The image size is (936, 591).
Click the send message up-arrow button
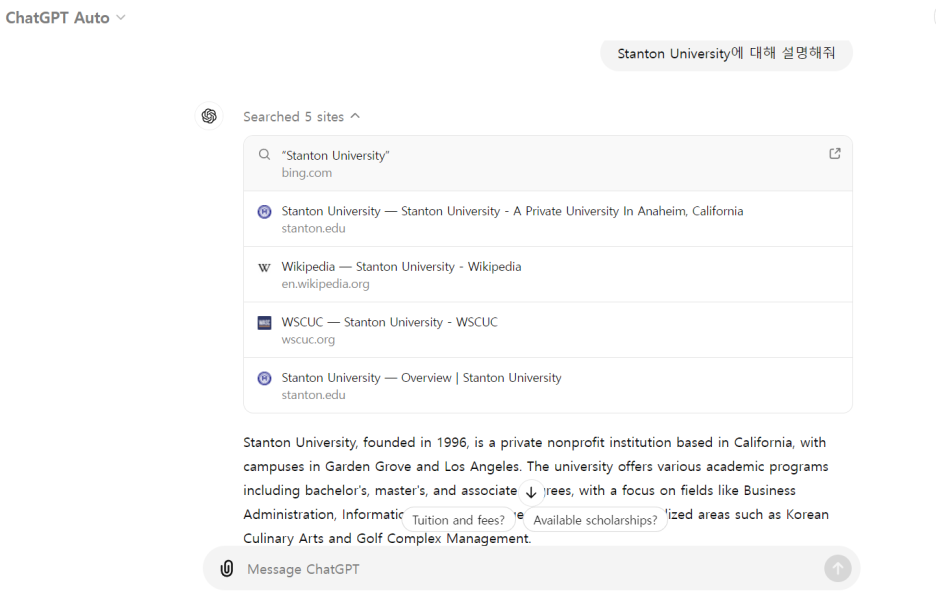[838, 568]
